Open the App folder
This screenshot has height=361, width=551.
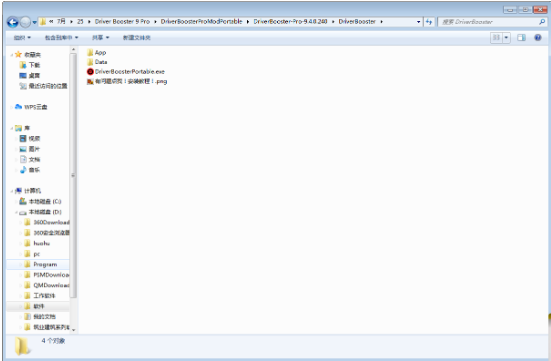coord(96,52)
